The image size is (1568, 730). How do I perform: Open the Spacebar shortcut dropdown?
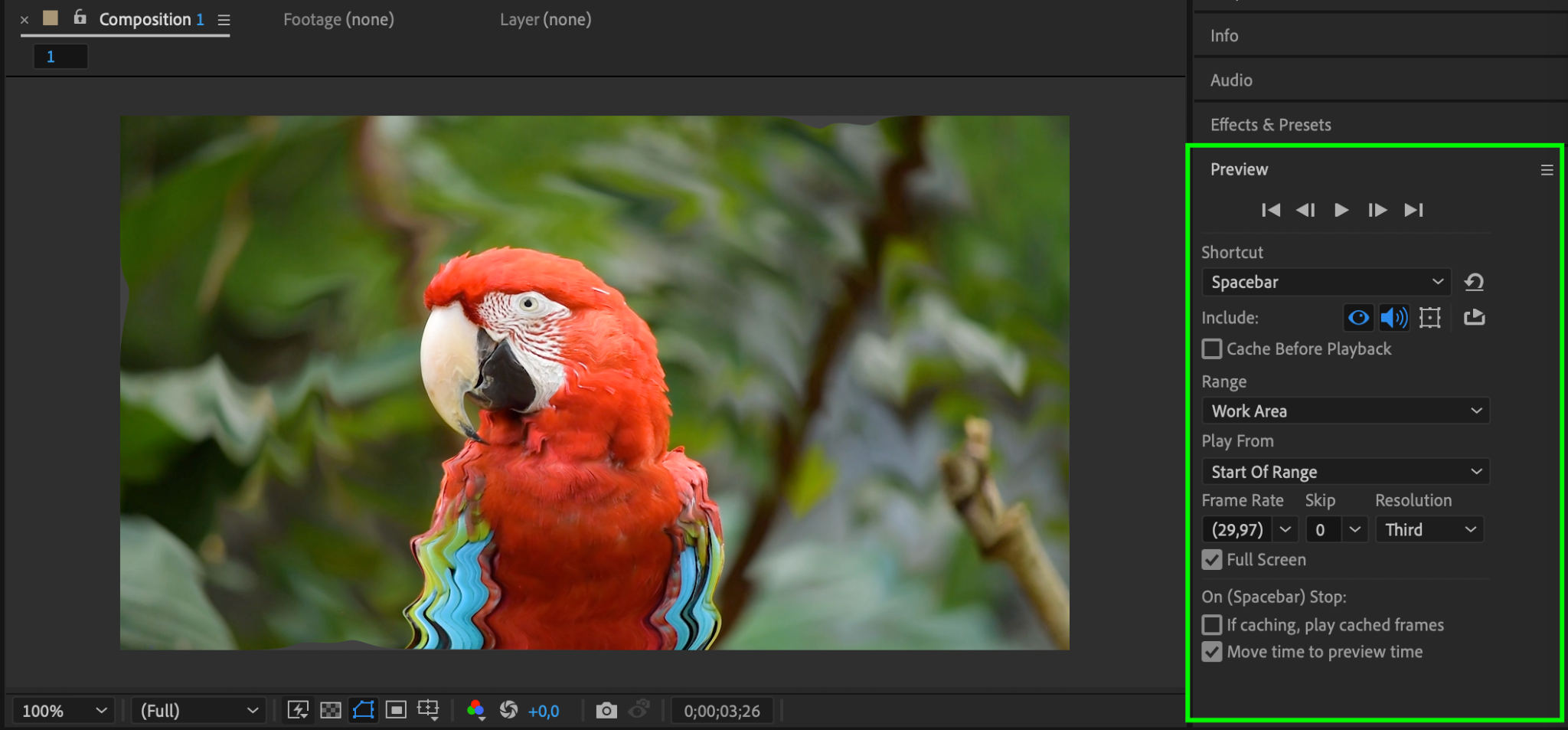click(1326, 282)
